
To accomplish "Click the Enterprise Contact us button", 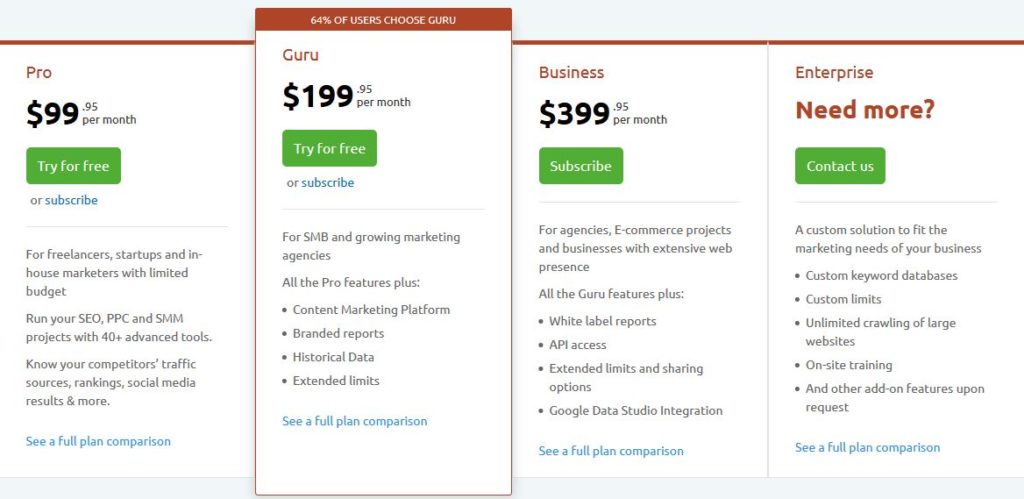I will [840, 166].
